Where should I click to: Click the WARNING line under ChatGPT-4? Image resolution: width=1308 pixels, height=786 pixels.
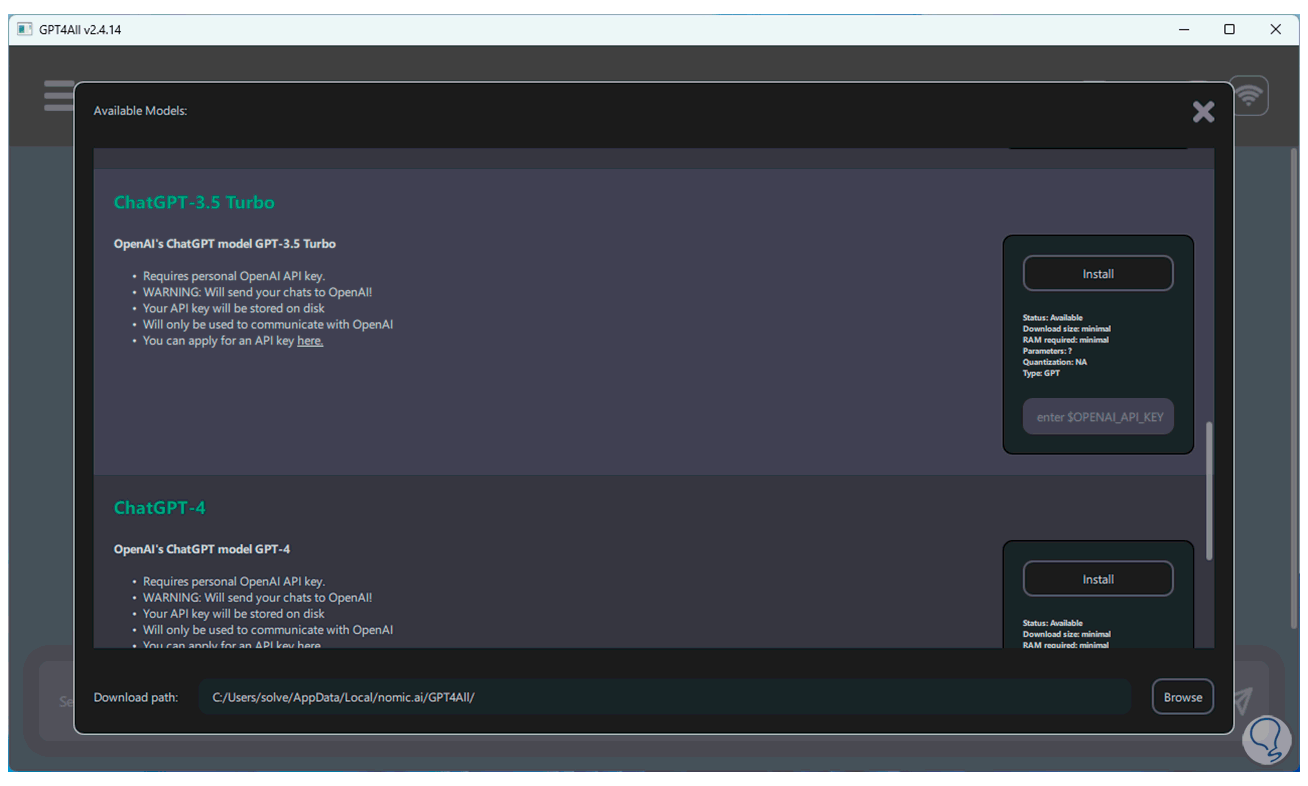[x=258, y=597]
